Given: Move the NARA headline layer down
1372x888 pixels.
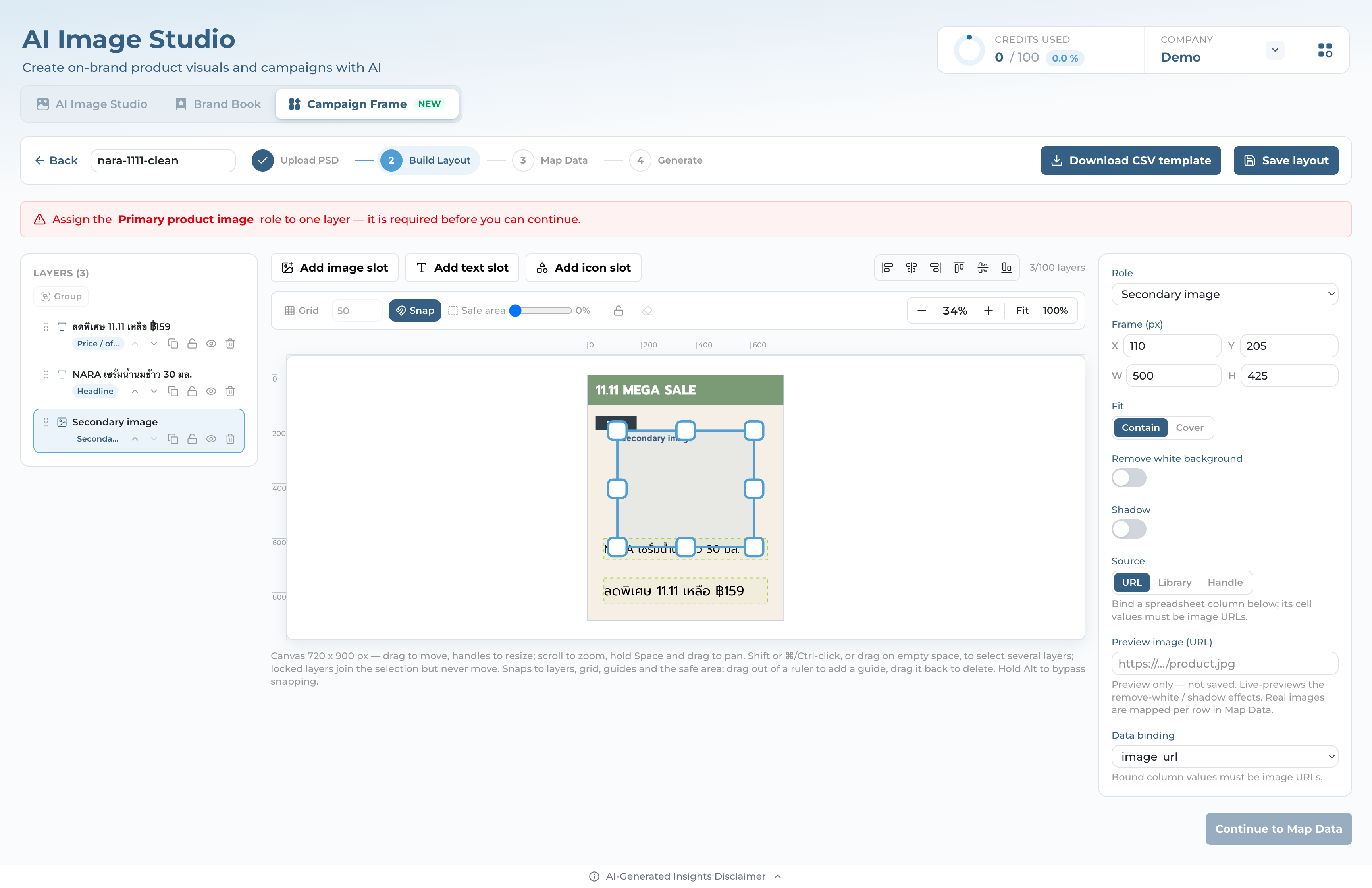Looking at the screenshot, I should (153, 391).
